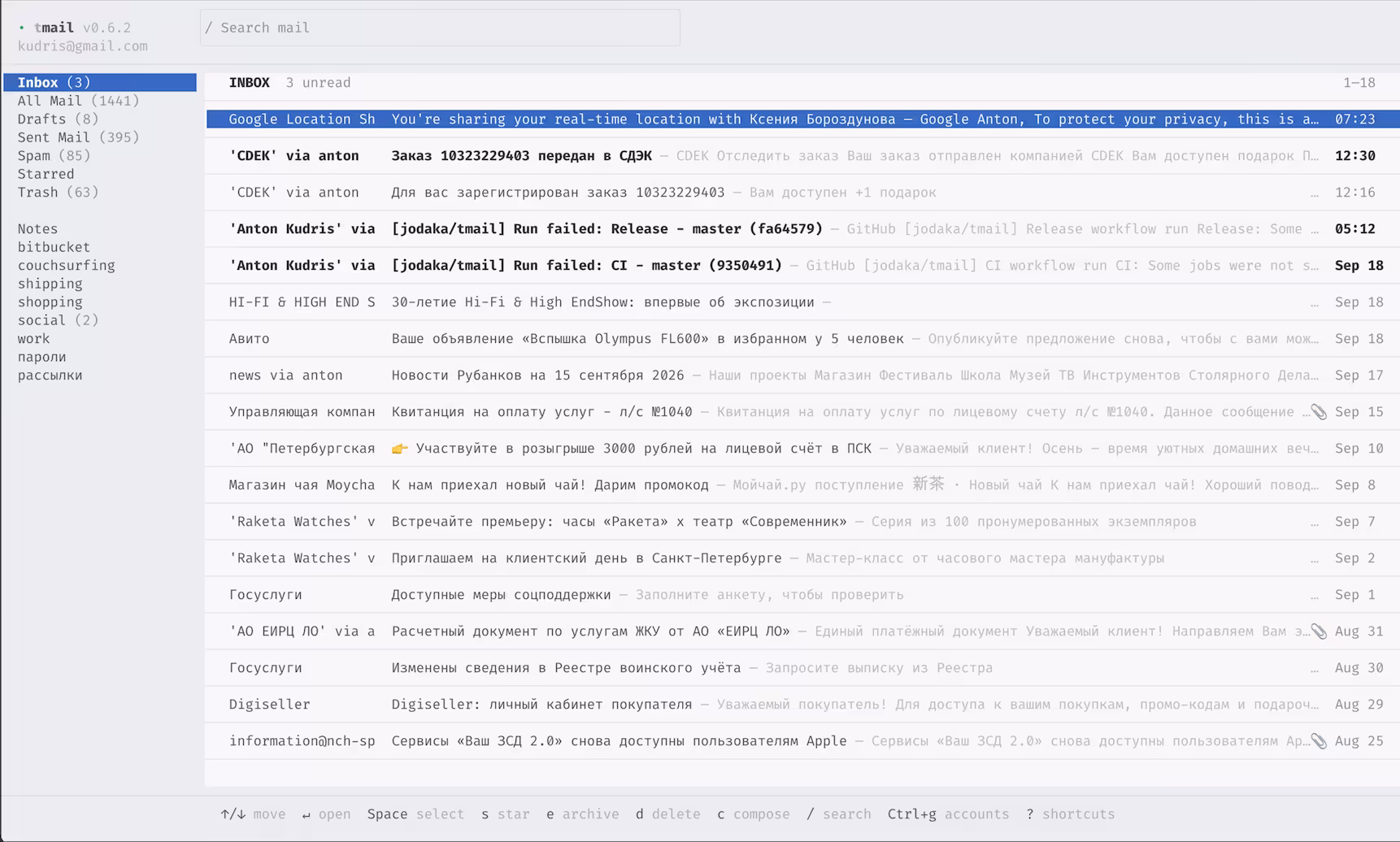
Task: Select the couchsurfing label
Action: 66,265
